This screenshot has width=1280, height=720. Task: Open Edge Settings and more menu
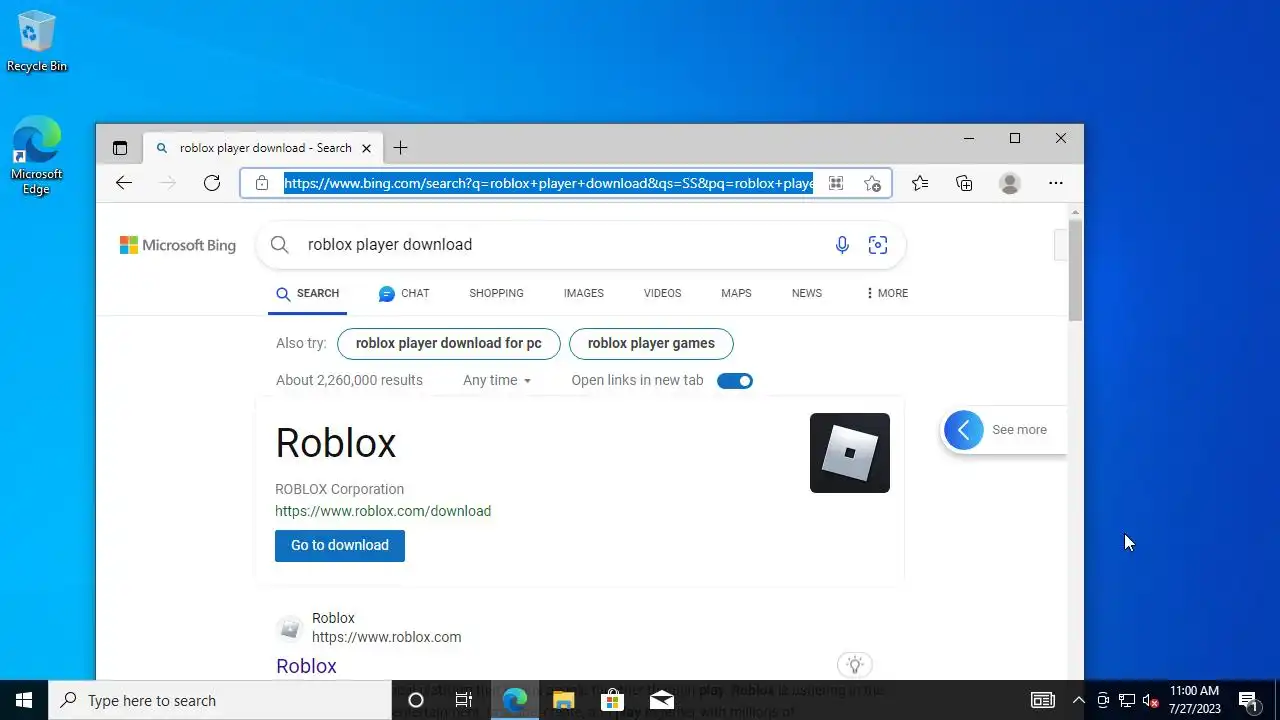pos(1056,183)
